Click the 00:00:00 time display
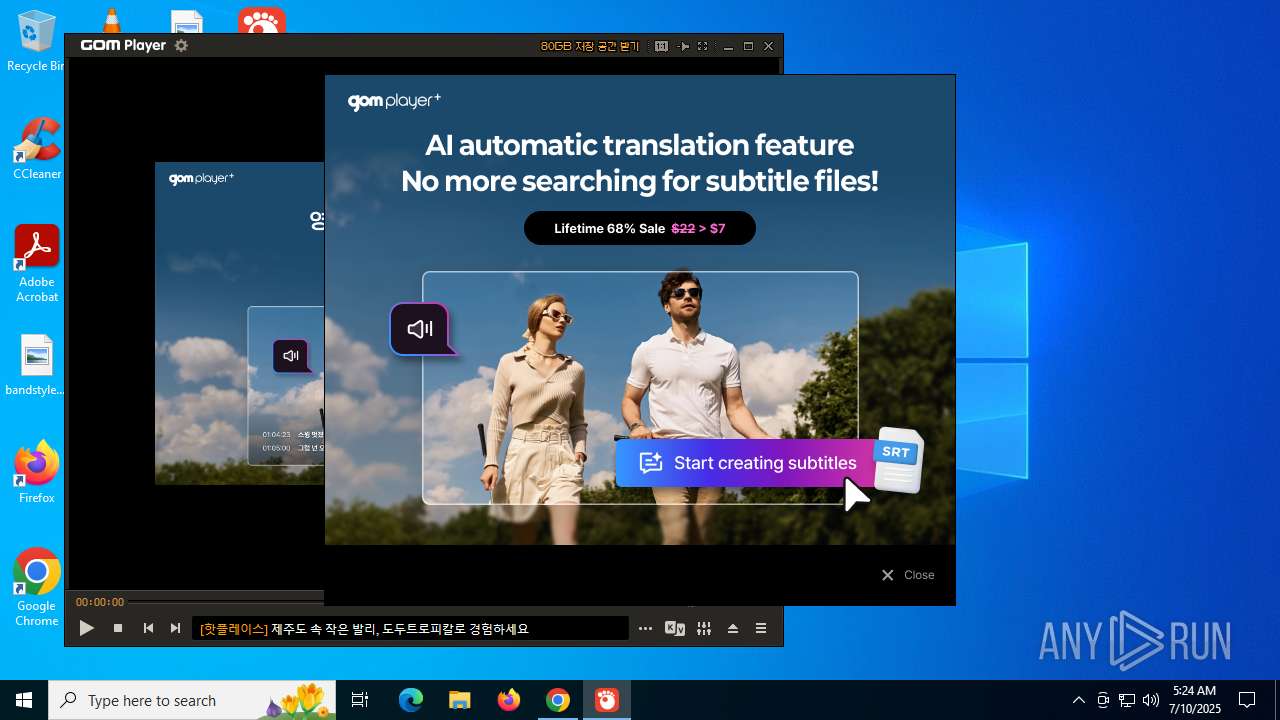Viewport: 1280px width, 720px height. (x=100, y=602)
